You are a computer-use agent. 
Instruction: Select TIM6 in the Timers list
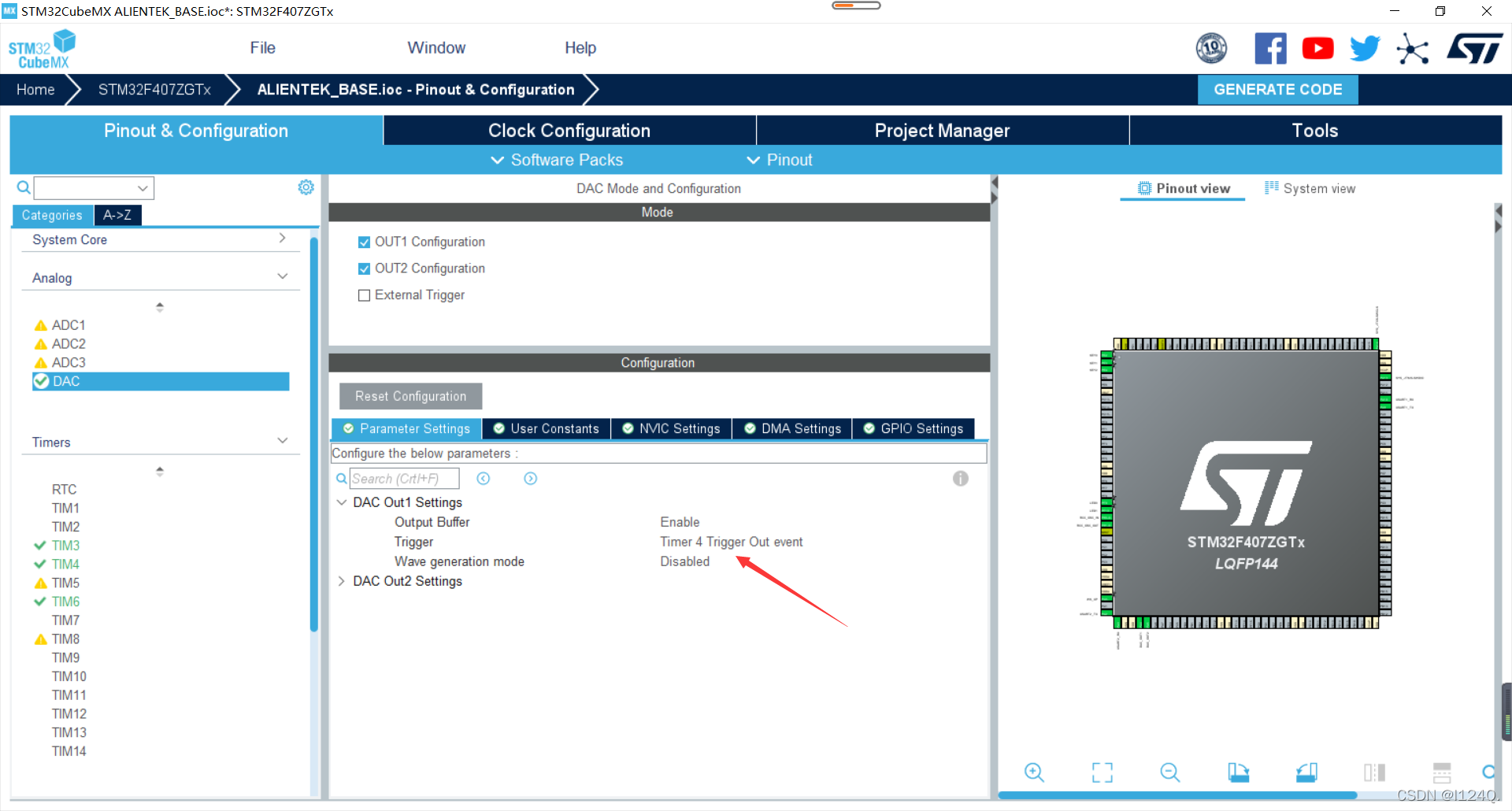click(65, 602)
